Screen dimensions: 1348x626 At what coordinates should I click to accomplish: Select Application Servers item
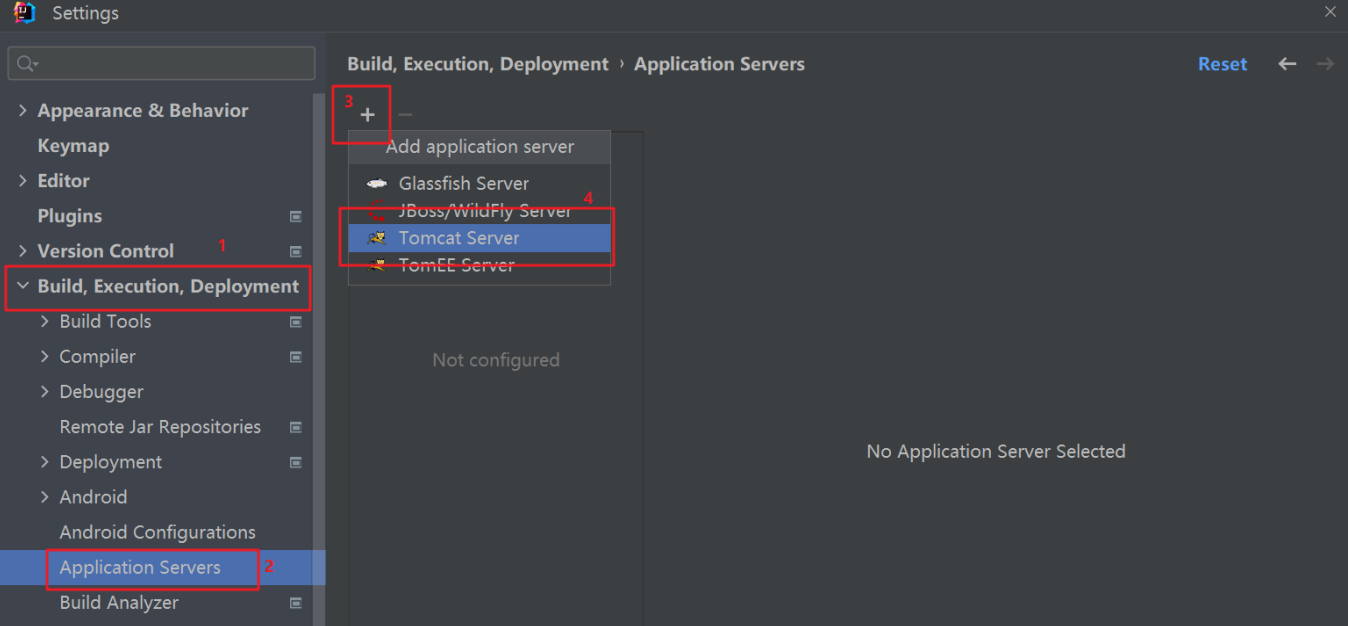tap(140, 567)
